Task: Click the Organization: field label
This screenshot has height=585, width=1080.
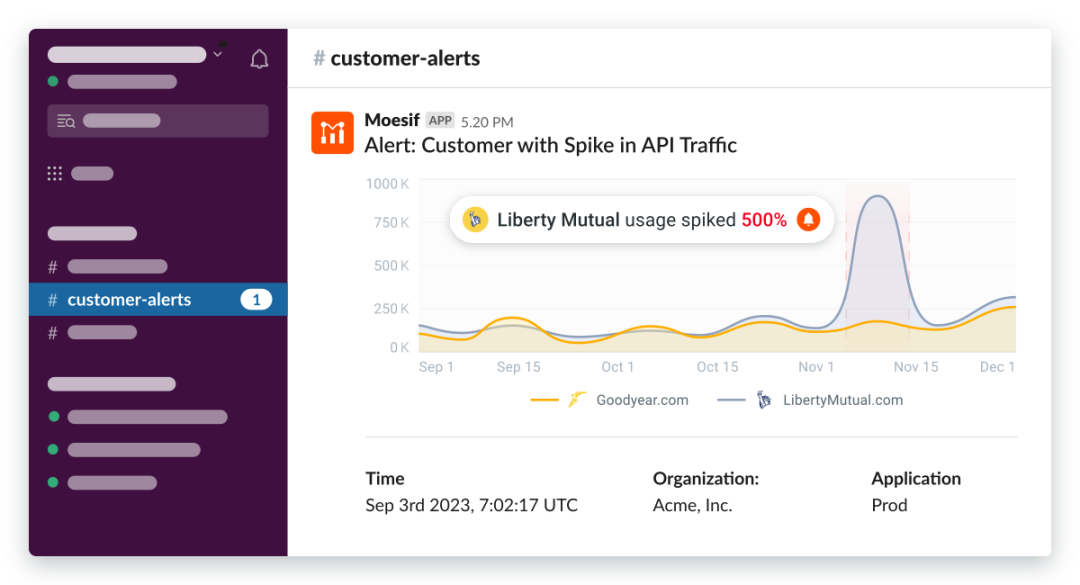Action: tap(706, 478)
